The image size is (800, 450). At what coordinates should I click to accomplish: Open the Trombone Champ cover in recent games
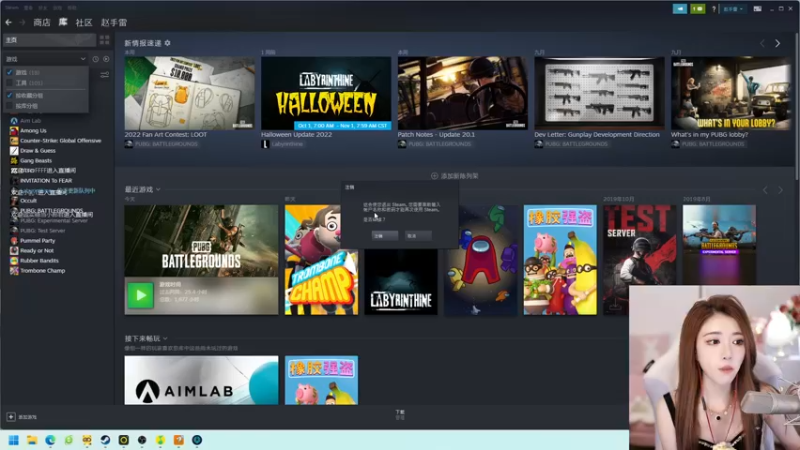pos(321,260)
